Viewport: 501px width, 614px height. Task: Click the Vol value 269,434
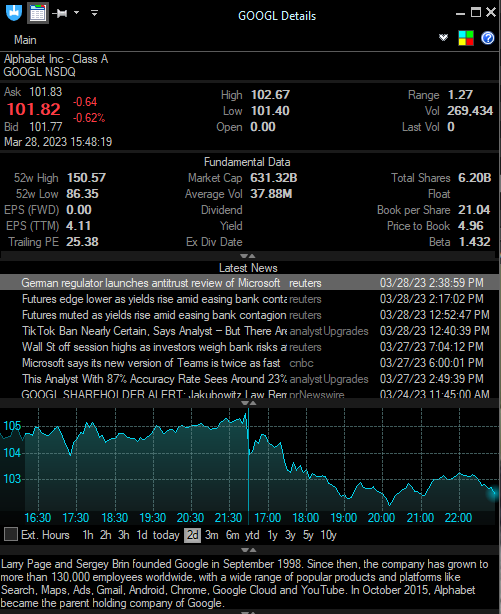[x=470, y=111]
